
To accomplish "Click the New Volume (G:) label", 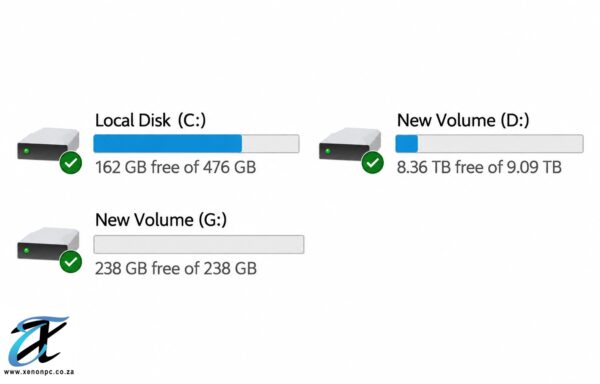I will point(161,220).
